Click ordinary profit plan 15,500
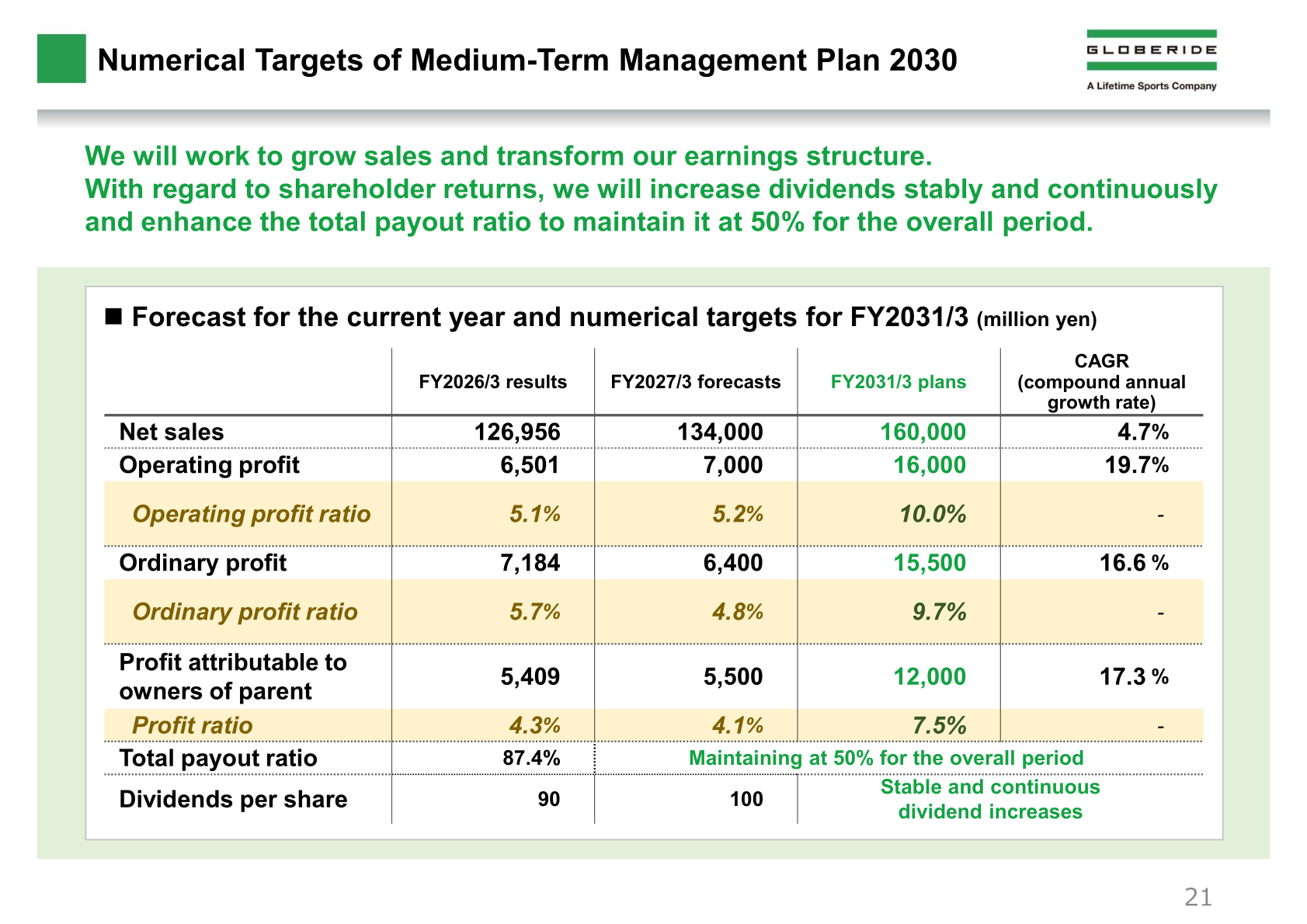 930,563
